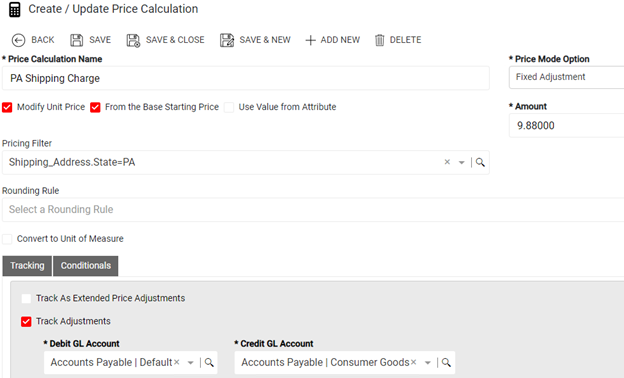The width and height of the screenshot is (624, 378).
Task: Select the Tracking tab
Action: [27, 266]
